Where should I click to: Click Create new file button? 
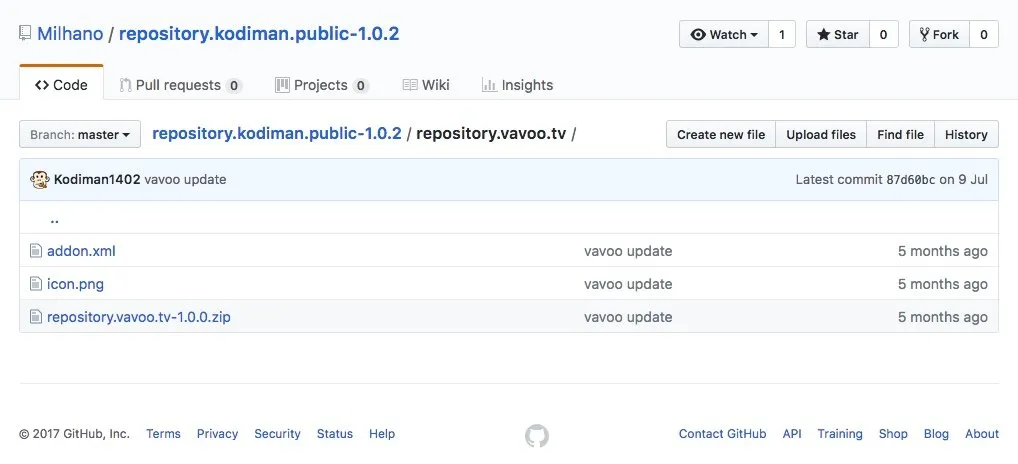(721, 134)
